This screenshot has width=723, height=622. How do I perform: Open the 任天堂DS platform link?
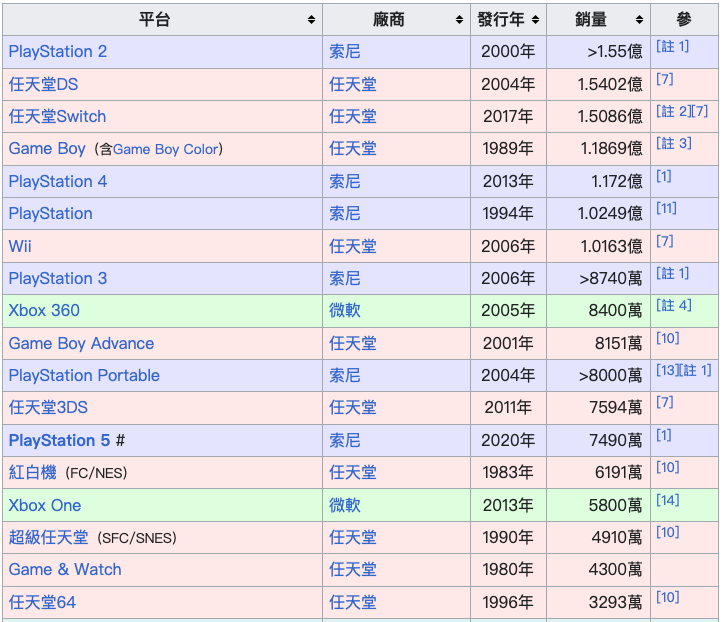(43, 84)
